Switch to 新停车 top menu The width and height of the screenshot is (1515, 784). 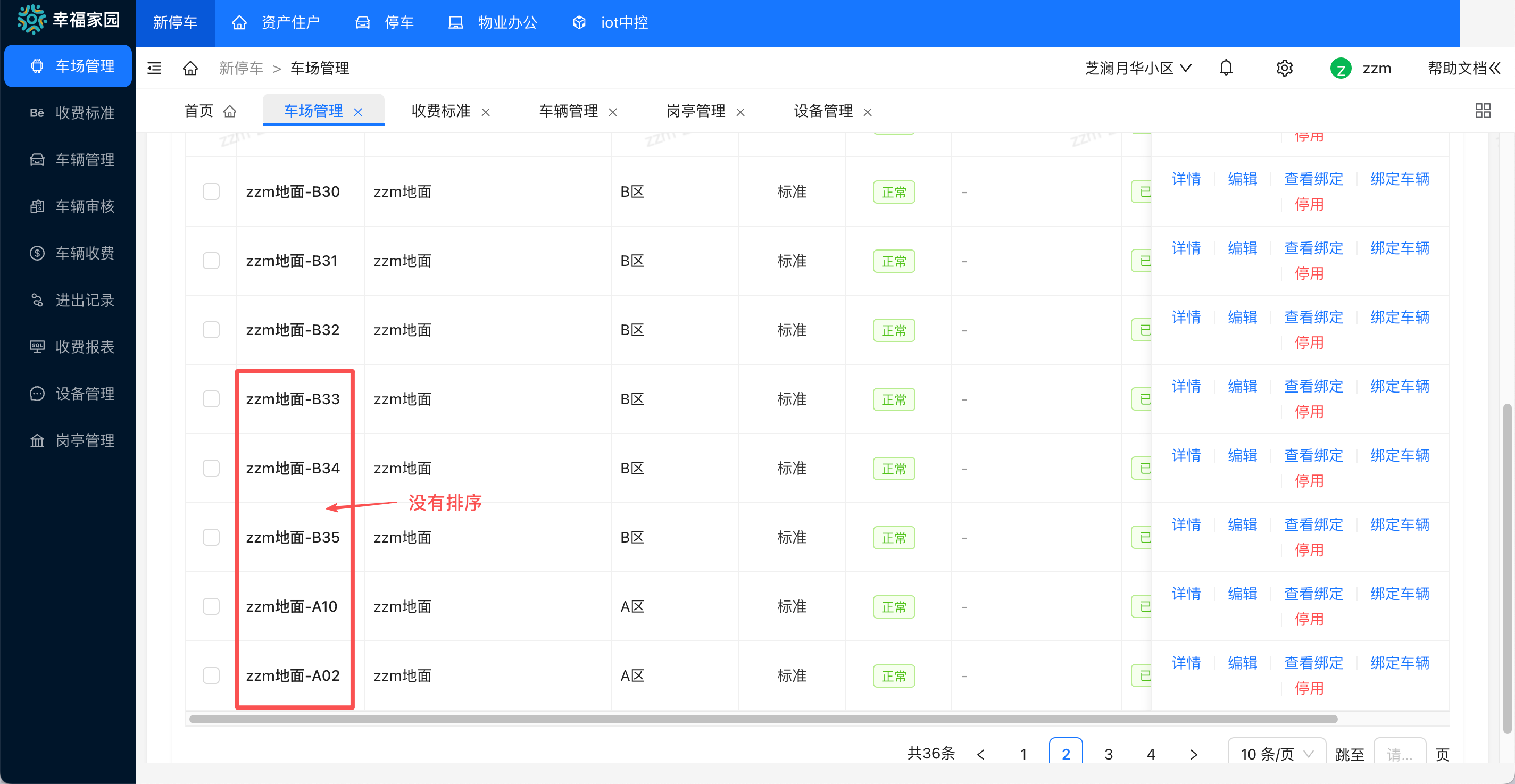coord(175,23)
